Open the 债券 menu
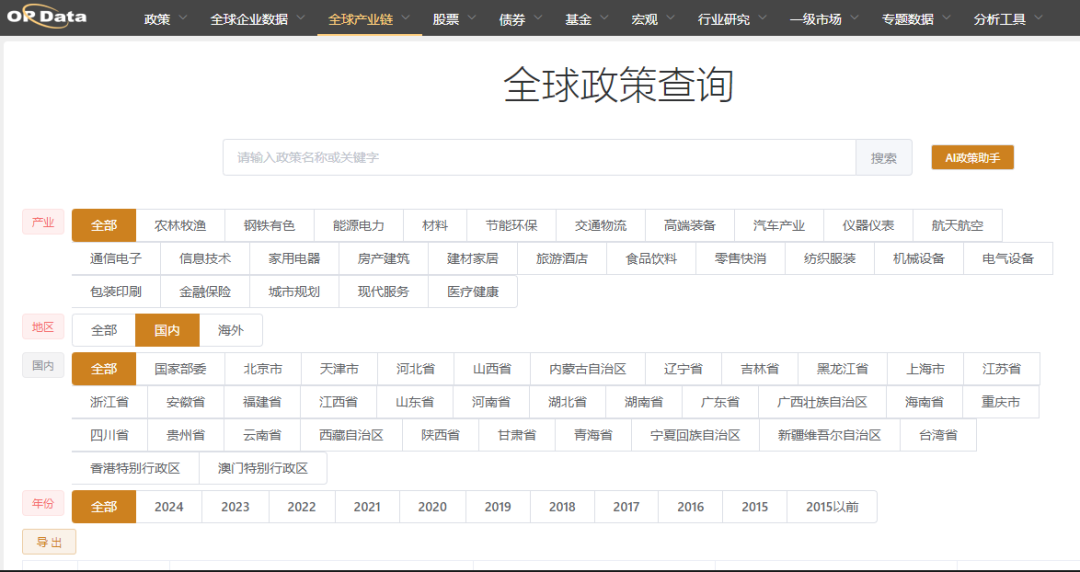 pos(520,19)
